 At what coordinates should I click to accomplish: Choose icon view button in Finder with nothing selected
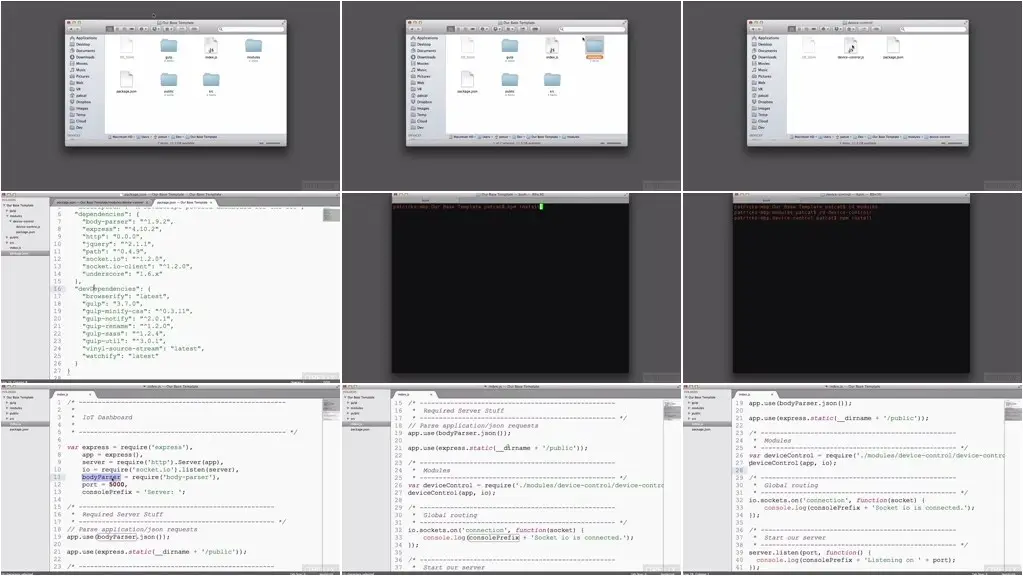(x=110, y=29)
